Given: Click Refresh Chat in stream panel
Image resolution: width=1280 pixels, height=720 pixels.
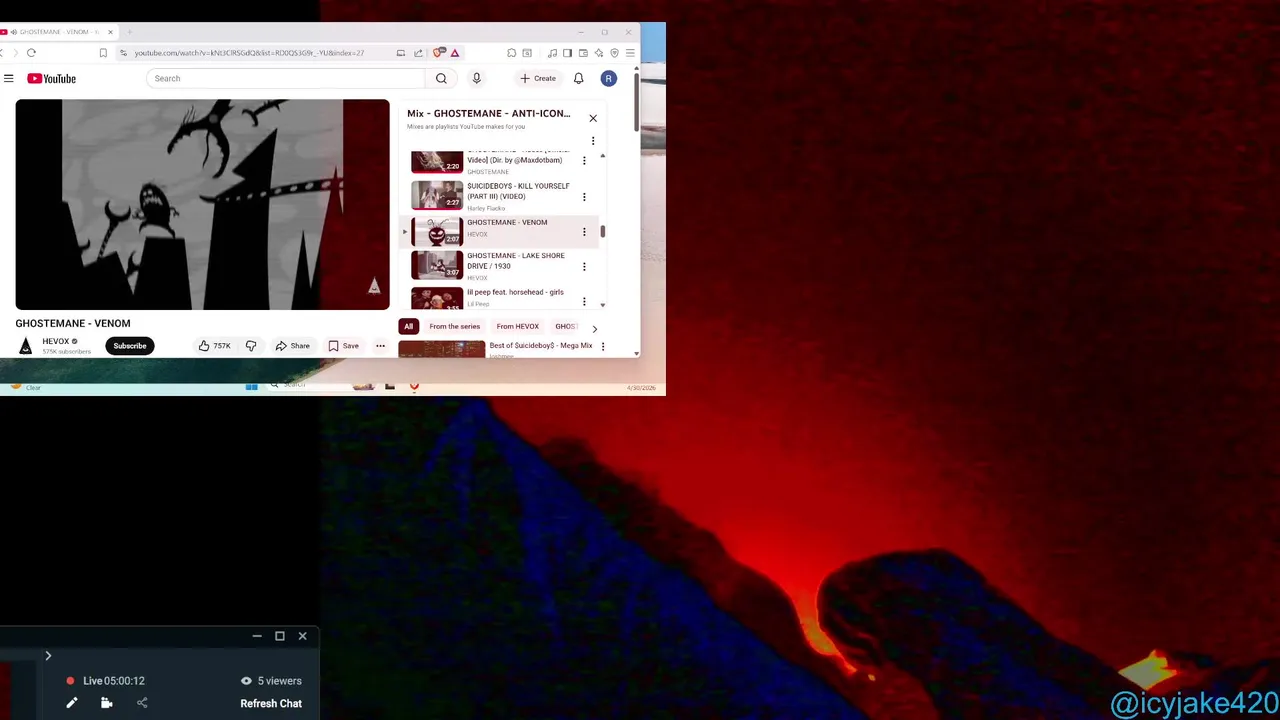Looking at the screenshot, I should (271, 703).
